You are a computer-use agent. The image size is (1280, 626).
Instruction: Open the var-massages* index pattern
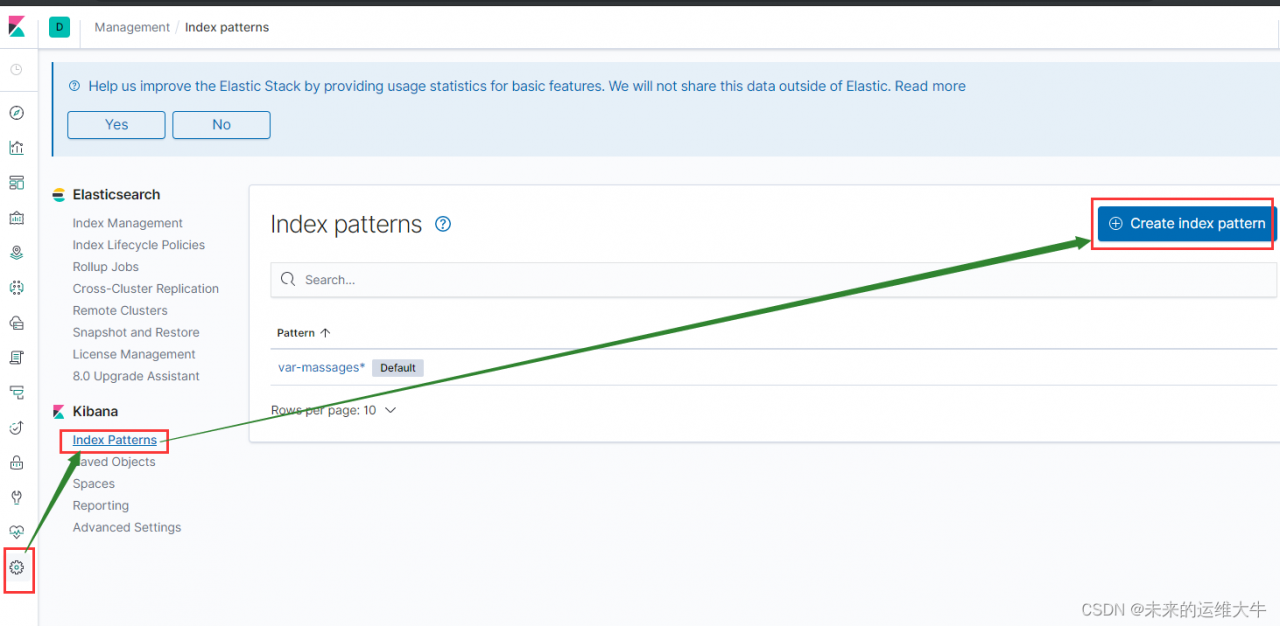(321, 368)
